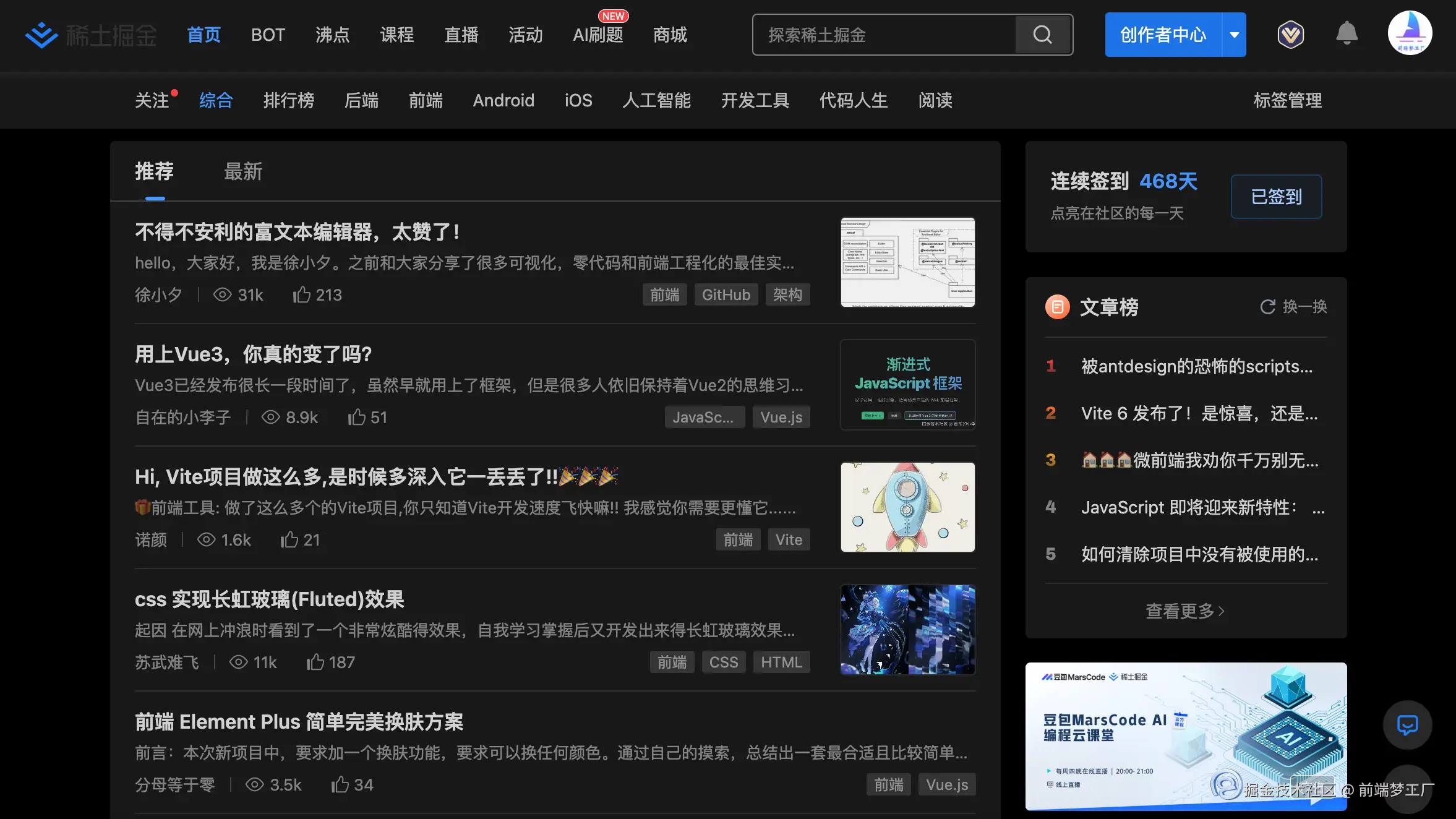
Task: Click the Juejin logo icon
Action: (x=41, y=35)
